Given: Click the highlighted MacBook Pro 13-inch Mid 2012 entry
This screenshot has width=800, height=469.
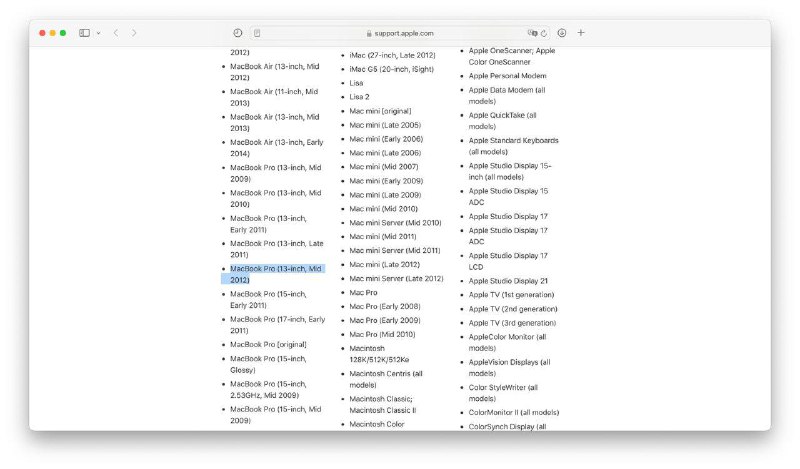Looking at the screenshot, I should [x=275, y=274].
